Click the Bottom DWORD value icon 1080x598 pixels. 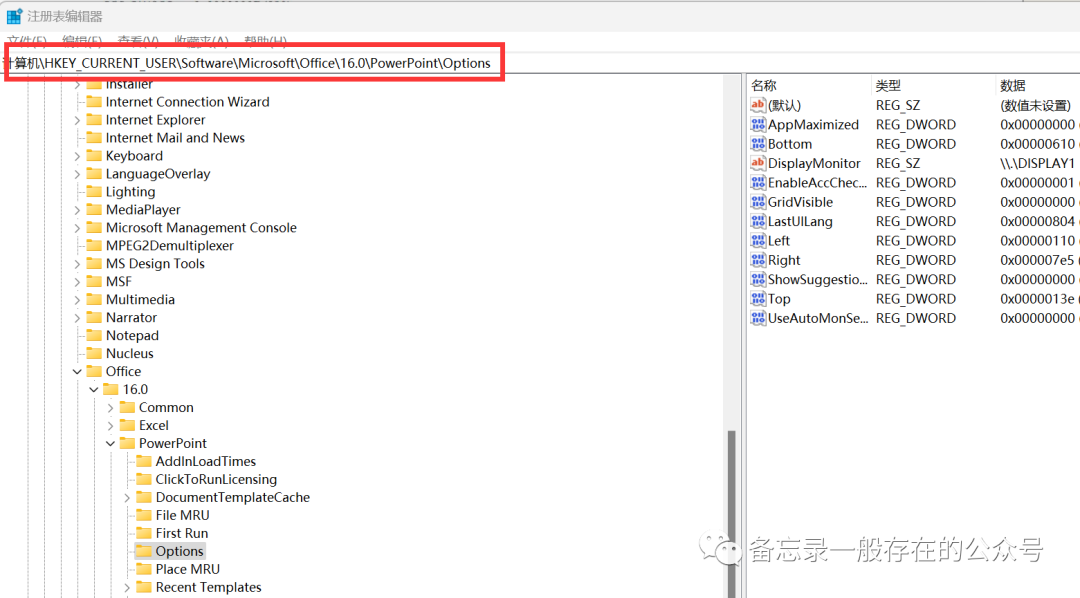click(758, 143)
